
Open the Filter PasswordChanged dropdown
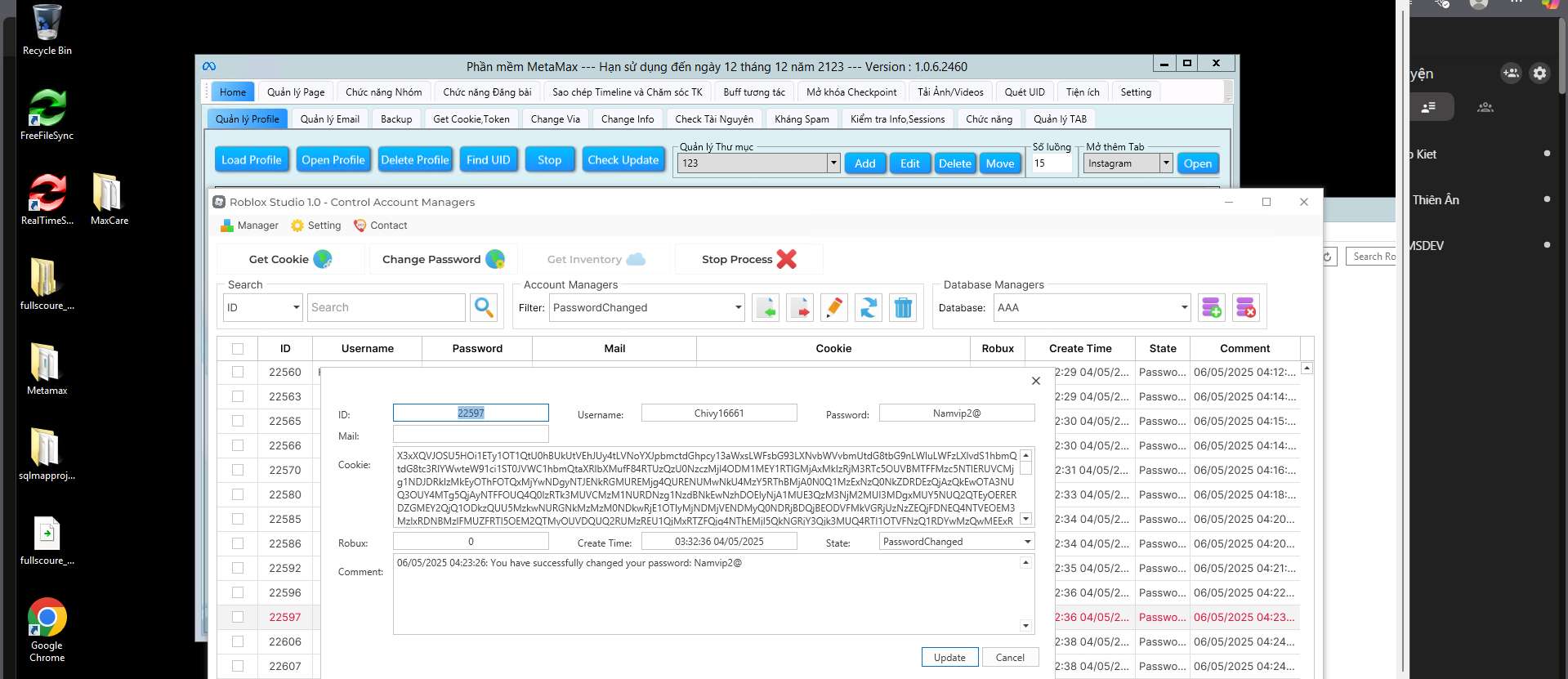pos(646,307)
